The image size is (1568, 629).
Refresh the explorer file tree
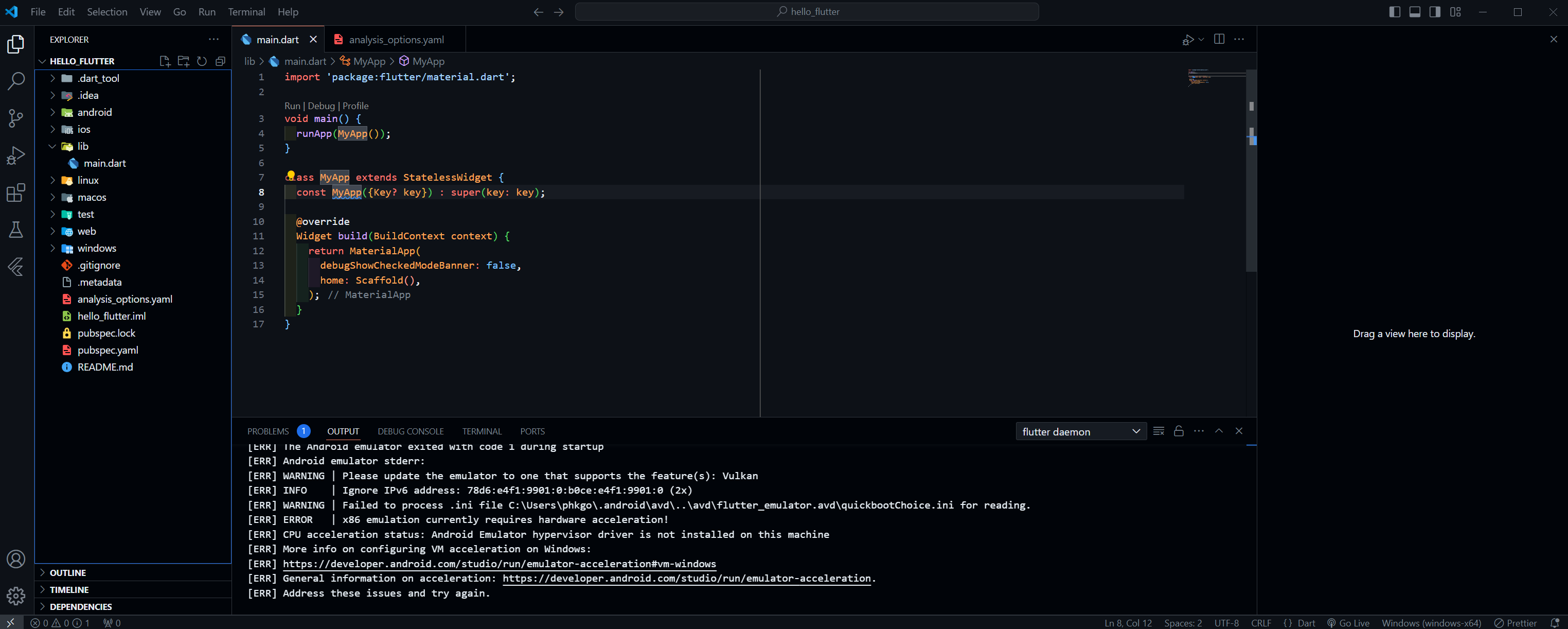202,61
